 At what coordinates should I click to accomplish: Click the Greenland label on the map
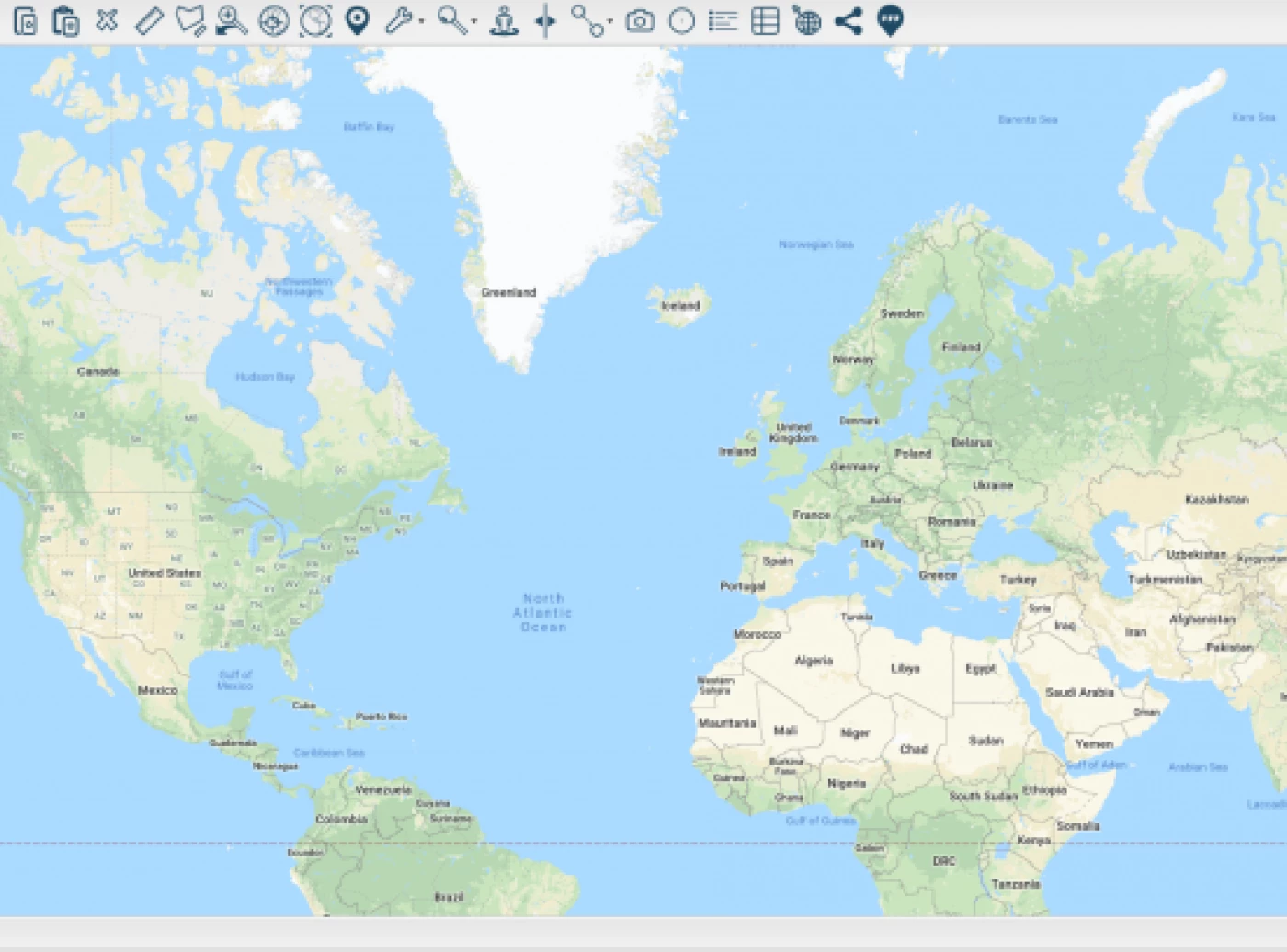508,292
